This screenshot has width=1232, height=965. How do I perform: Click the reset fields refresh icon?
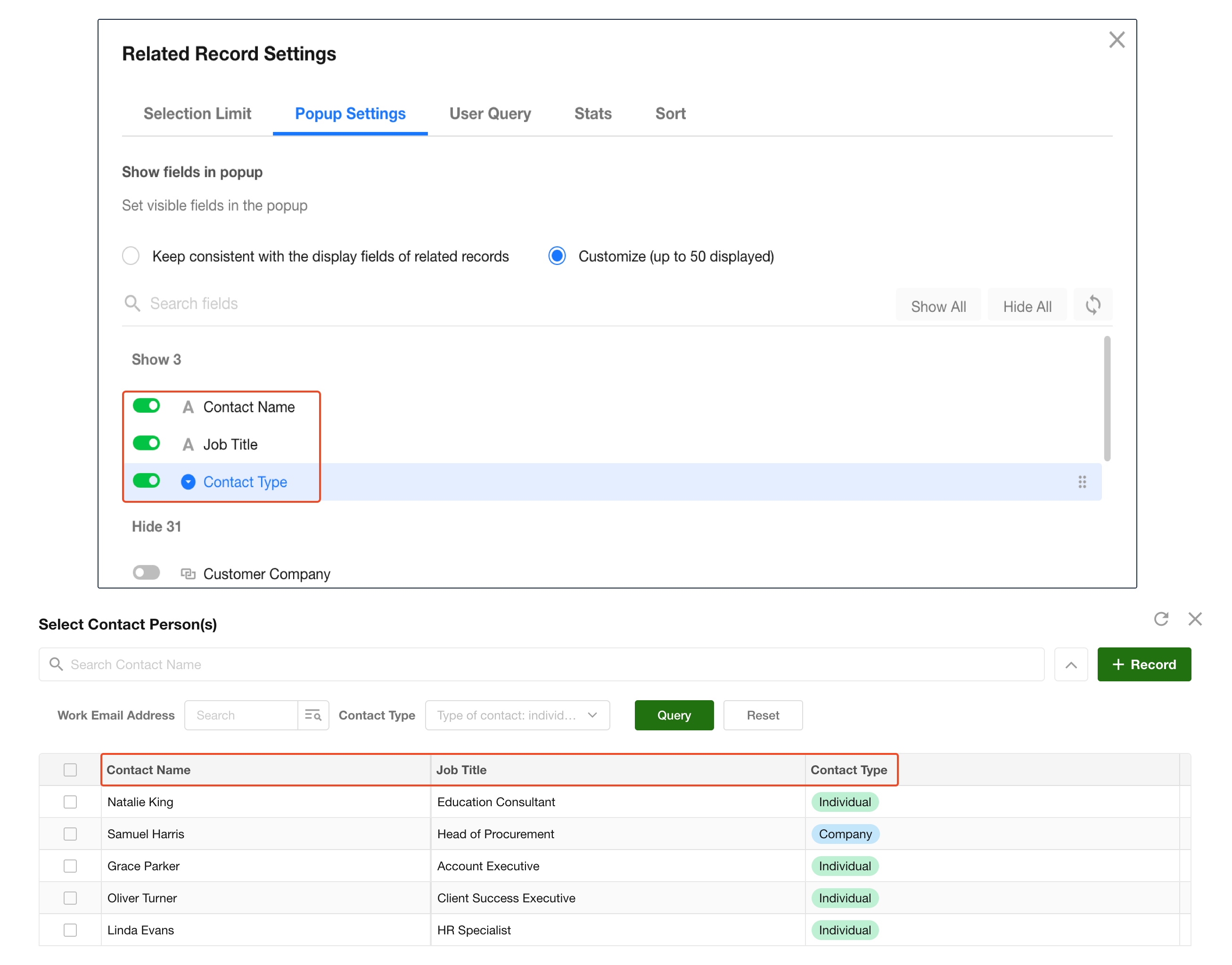[1092, 306]
